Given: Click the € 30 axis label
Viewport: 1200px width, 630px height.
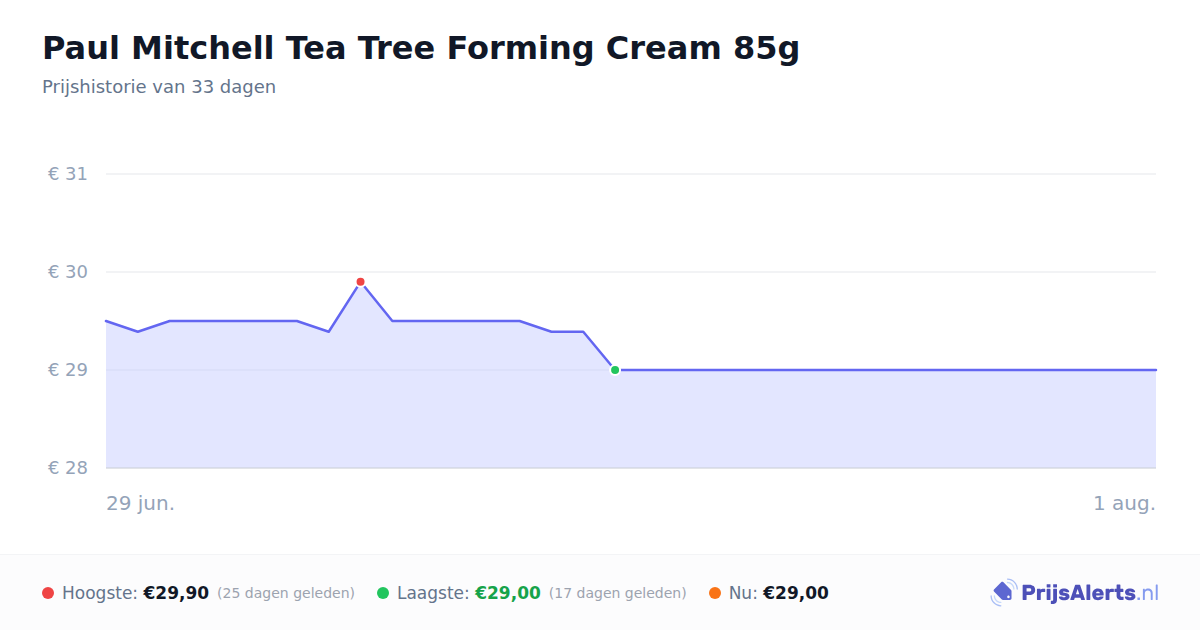Looking at the screenshot, I should click(68, 272).
